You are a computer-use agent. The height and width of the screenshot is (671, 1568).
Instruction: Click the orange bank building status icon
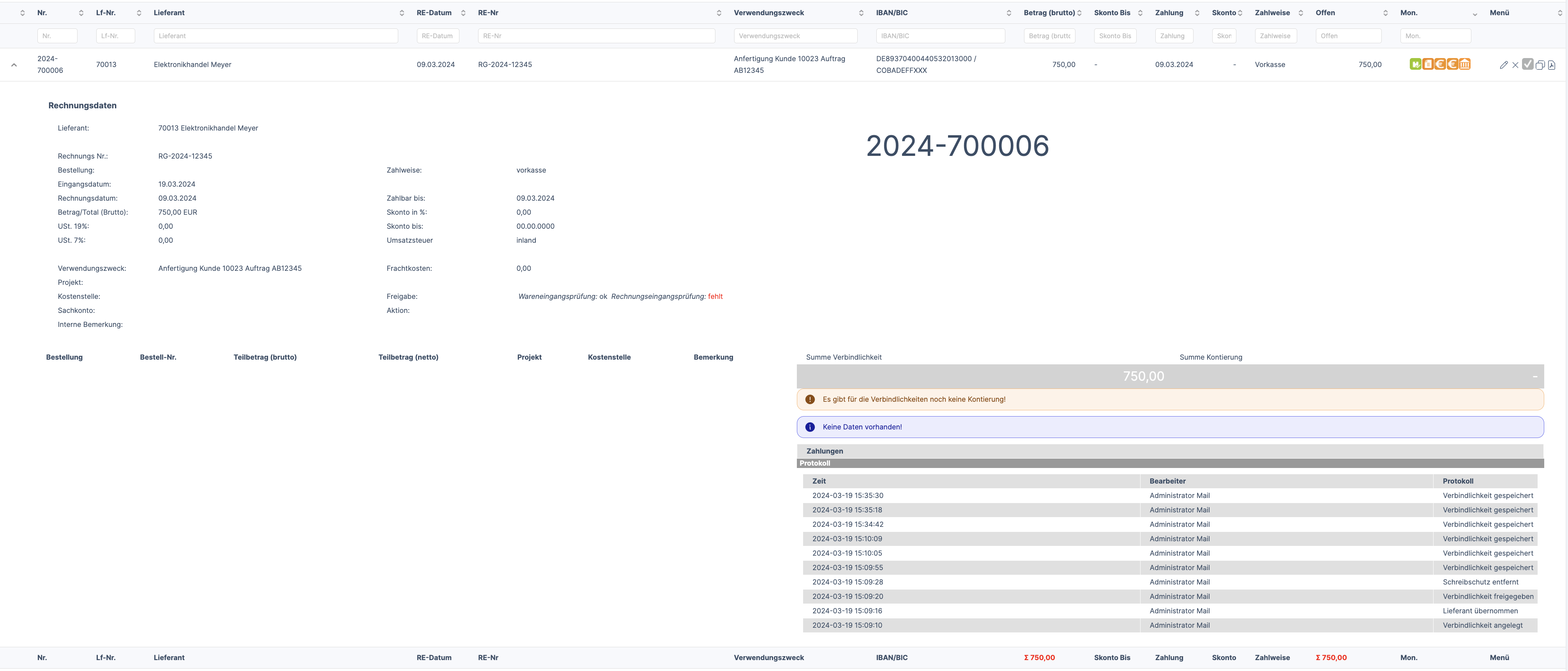point(1465,64)
